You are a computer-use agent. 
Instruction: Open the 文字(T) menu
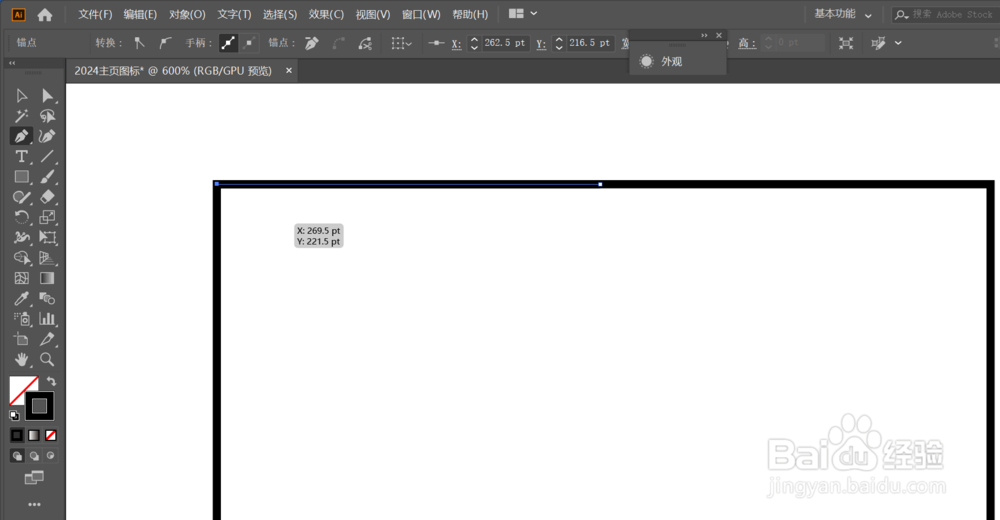(234, 14)
